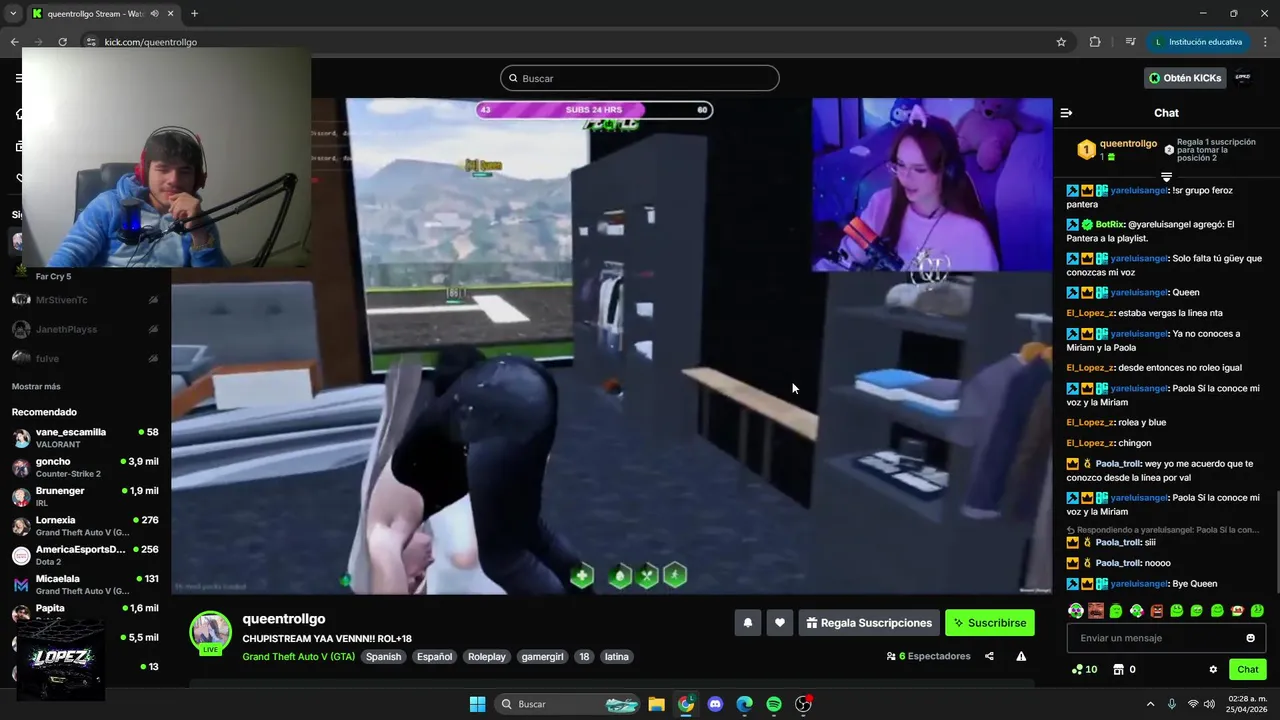This screenshot has height=720, width=1280.
Task: Open vane_escamilla recommended channel
Action: pos(85,438)
